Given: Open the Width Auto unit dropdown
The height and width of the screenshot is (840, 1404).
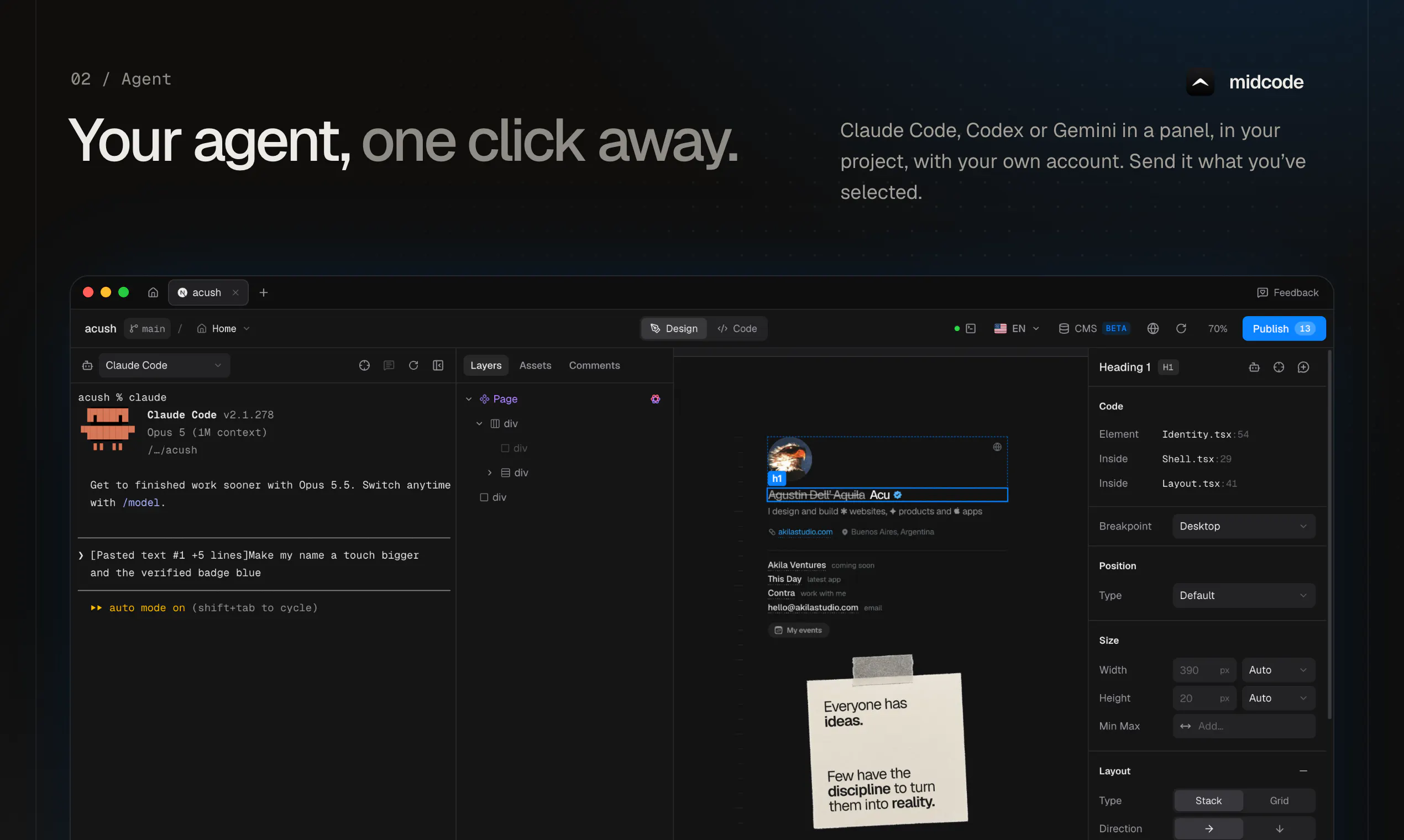Looking at the screenshot, I should 1278,670.
